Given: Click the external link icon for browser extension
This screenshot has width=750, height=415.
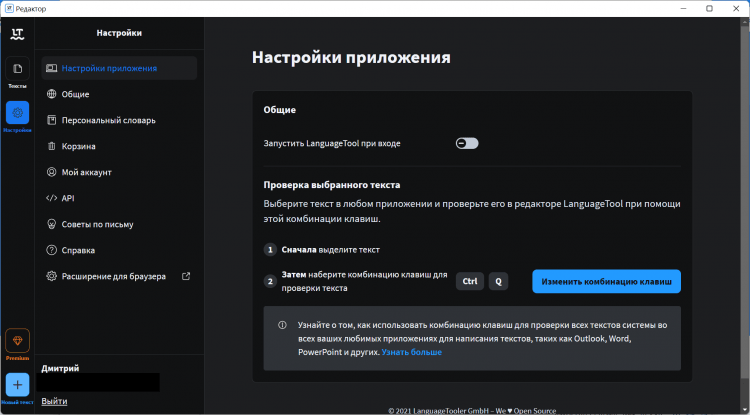Looking at the screenshot, I should (x=187, y=276).
